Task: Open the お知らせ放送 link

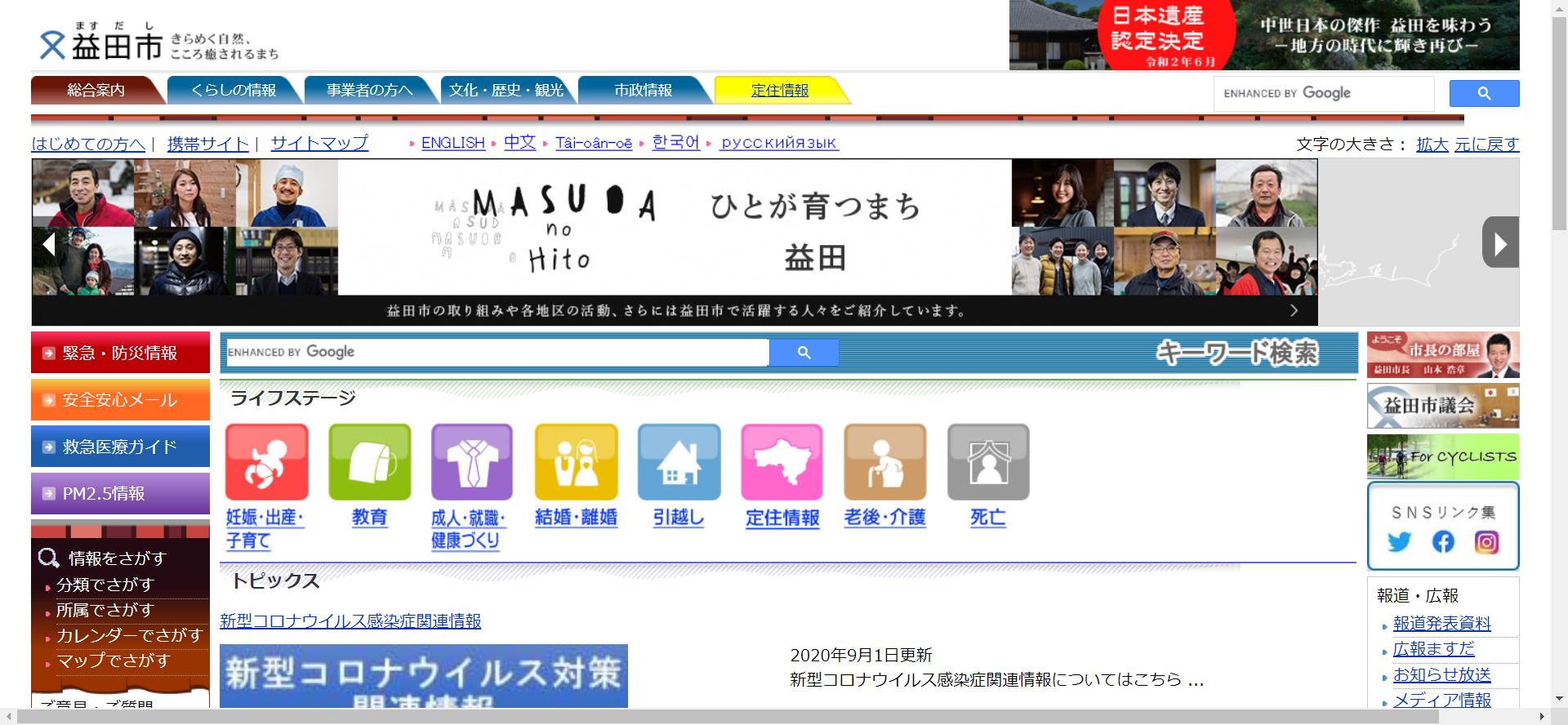Action: pyautogui.click(x=1441, y=674)
